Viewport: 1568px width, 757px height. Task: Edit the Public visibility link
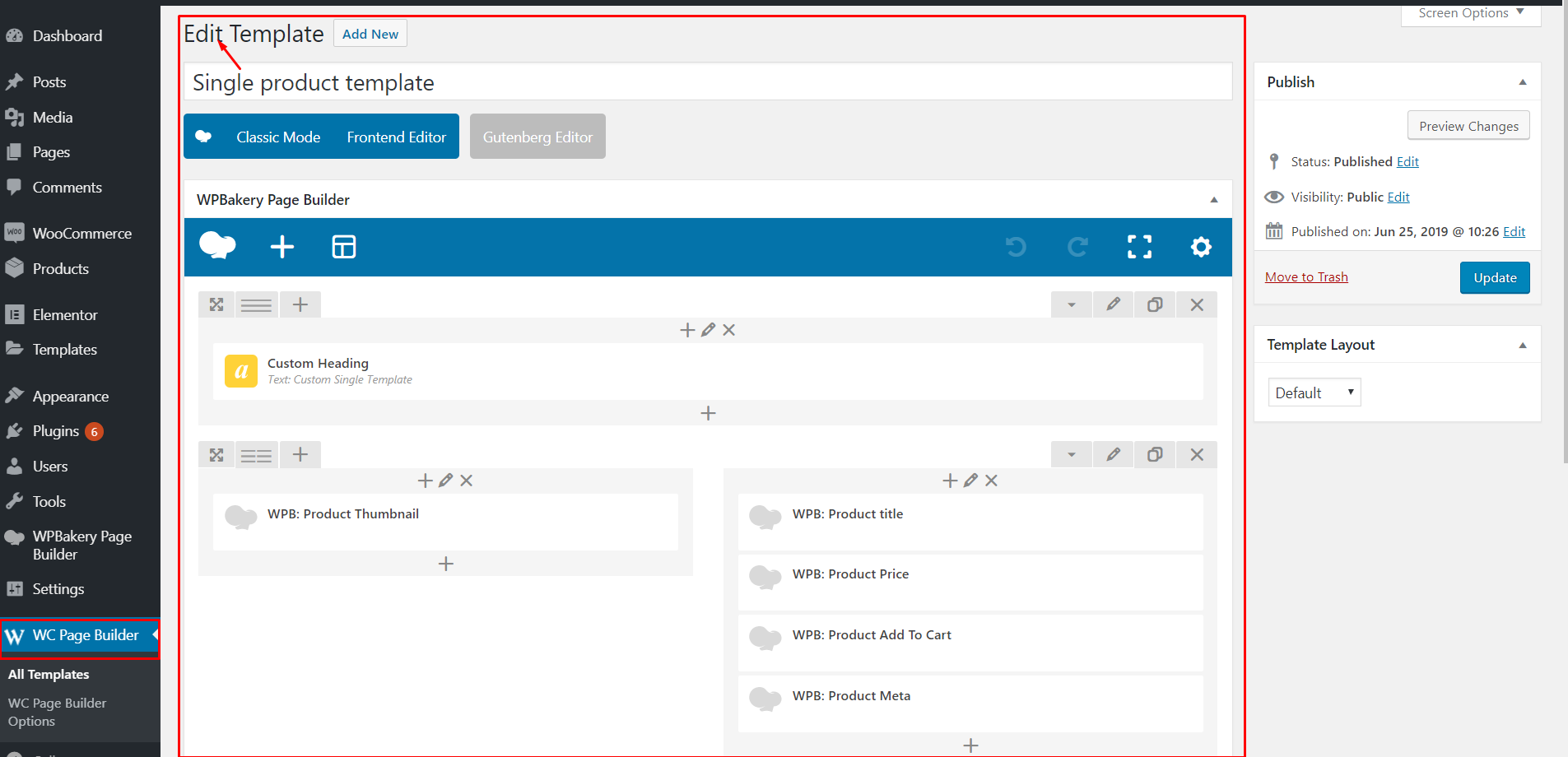1398,197
